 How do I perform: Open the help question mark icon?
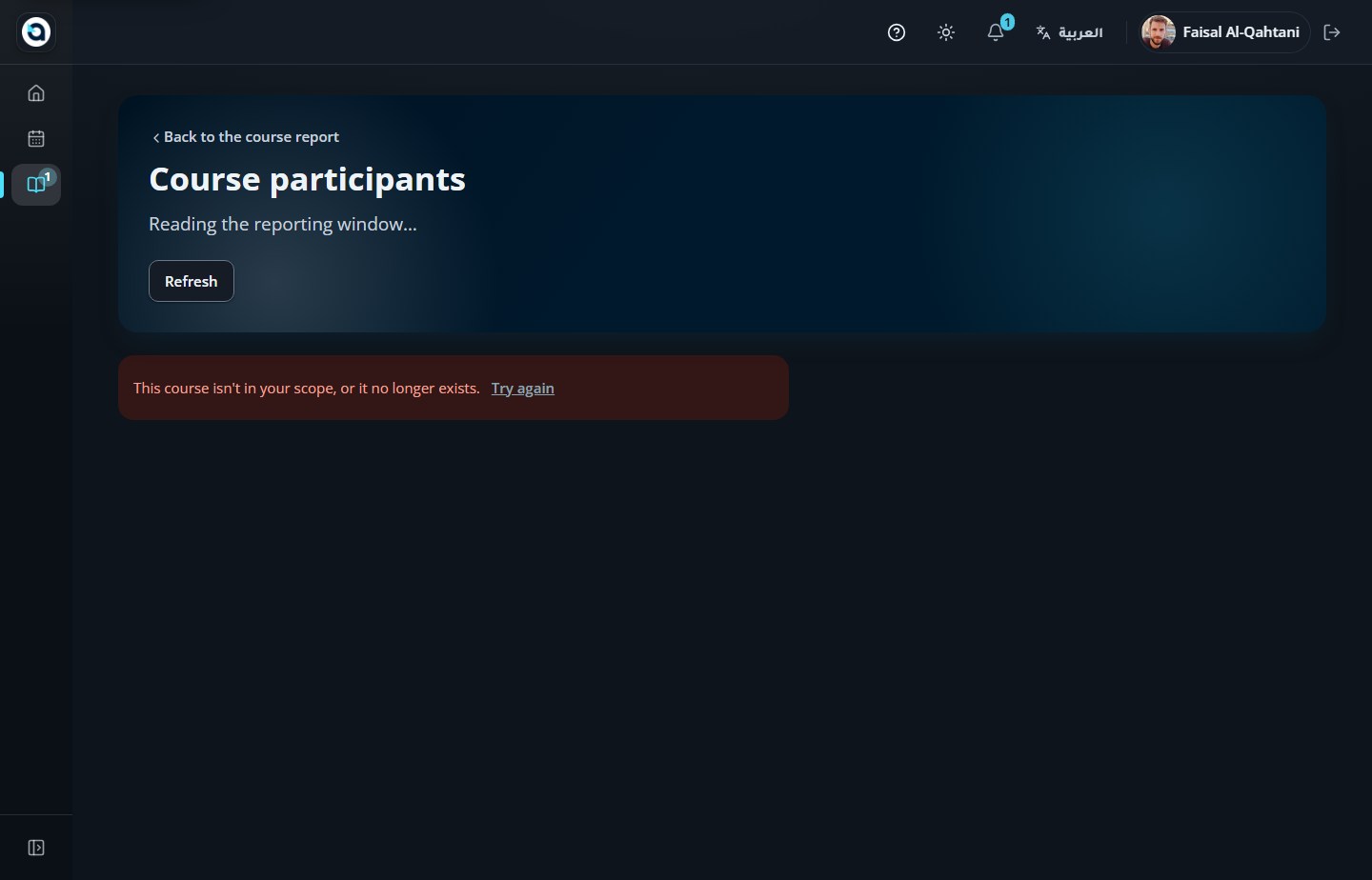tap(897, 32)
